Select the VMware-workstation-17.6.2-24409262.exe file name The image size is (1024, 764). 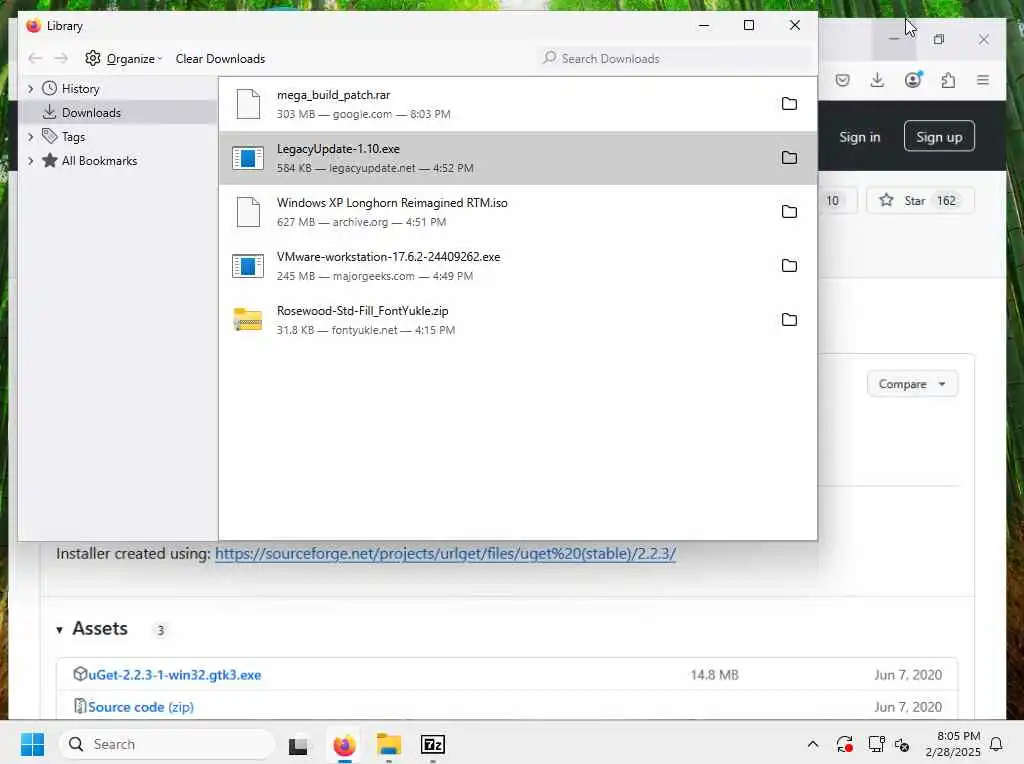point(389,257)
